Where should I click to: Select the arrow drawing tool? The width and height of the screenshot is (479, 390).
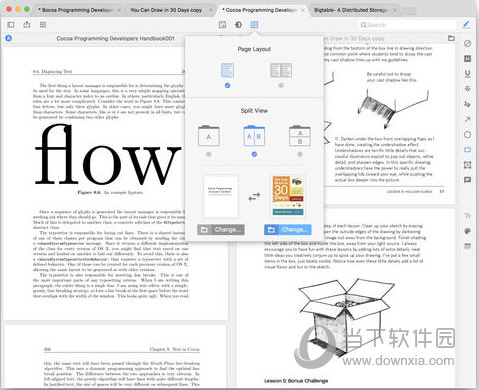(467, 119)
